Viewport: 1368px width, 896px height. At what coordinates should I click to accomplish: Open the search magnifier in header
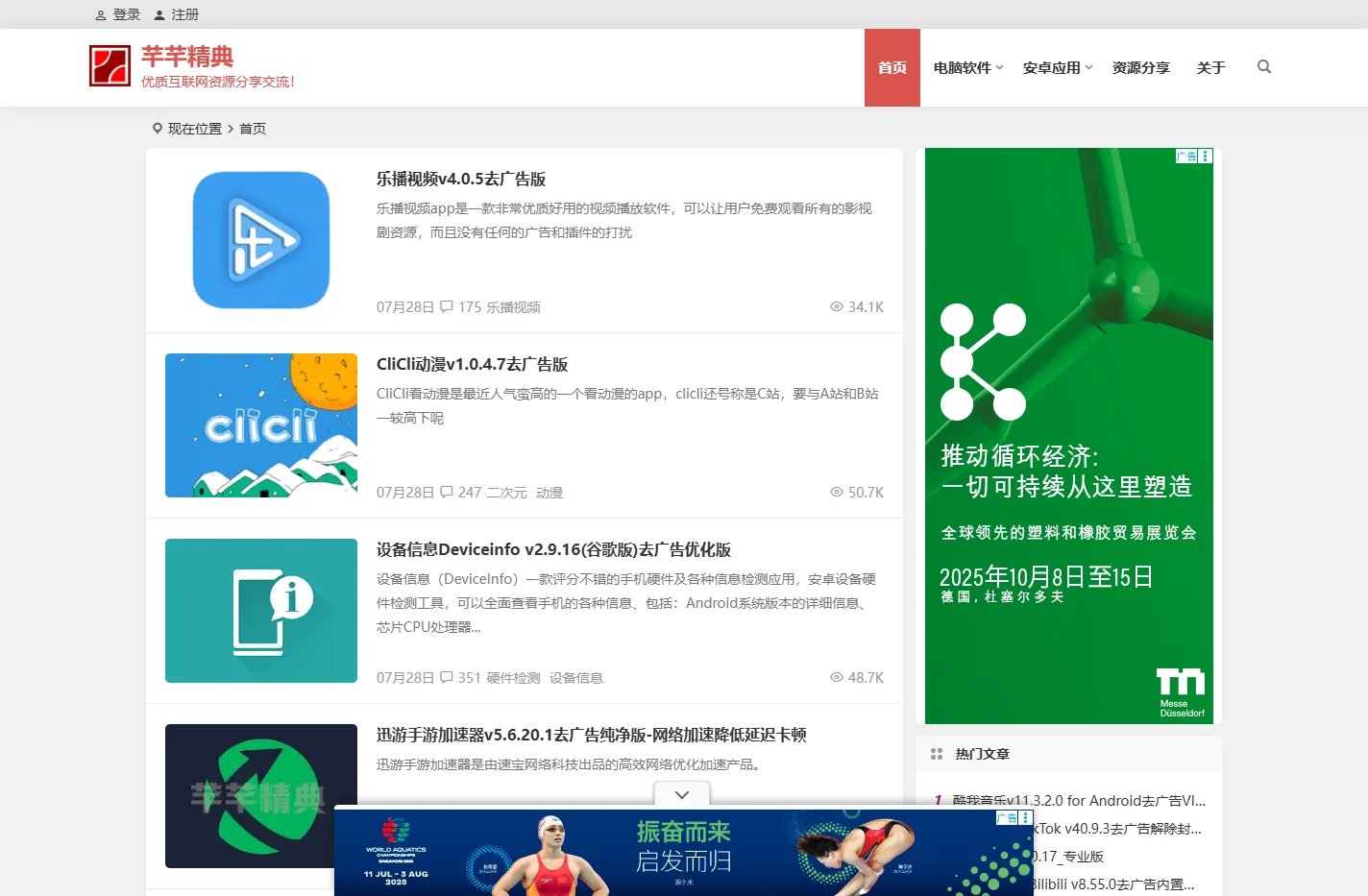pyautogui.click(x=1264, y=67)
